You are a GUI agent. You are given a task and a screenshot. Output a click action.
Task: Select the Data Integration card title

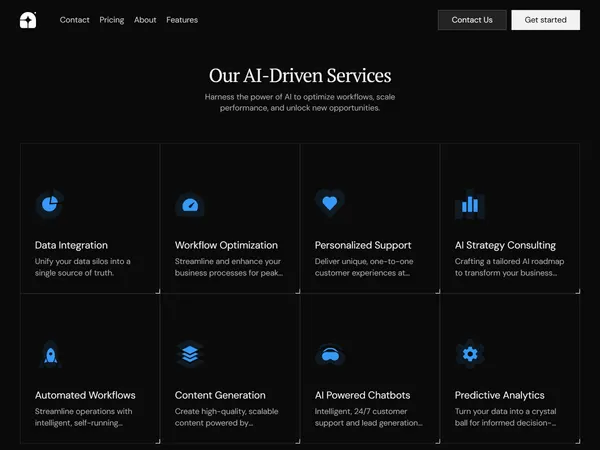click(x=71, y=245)
